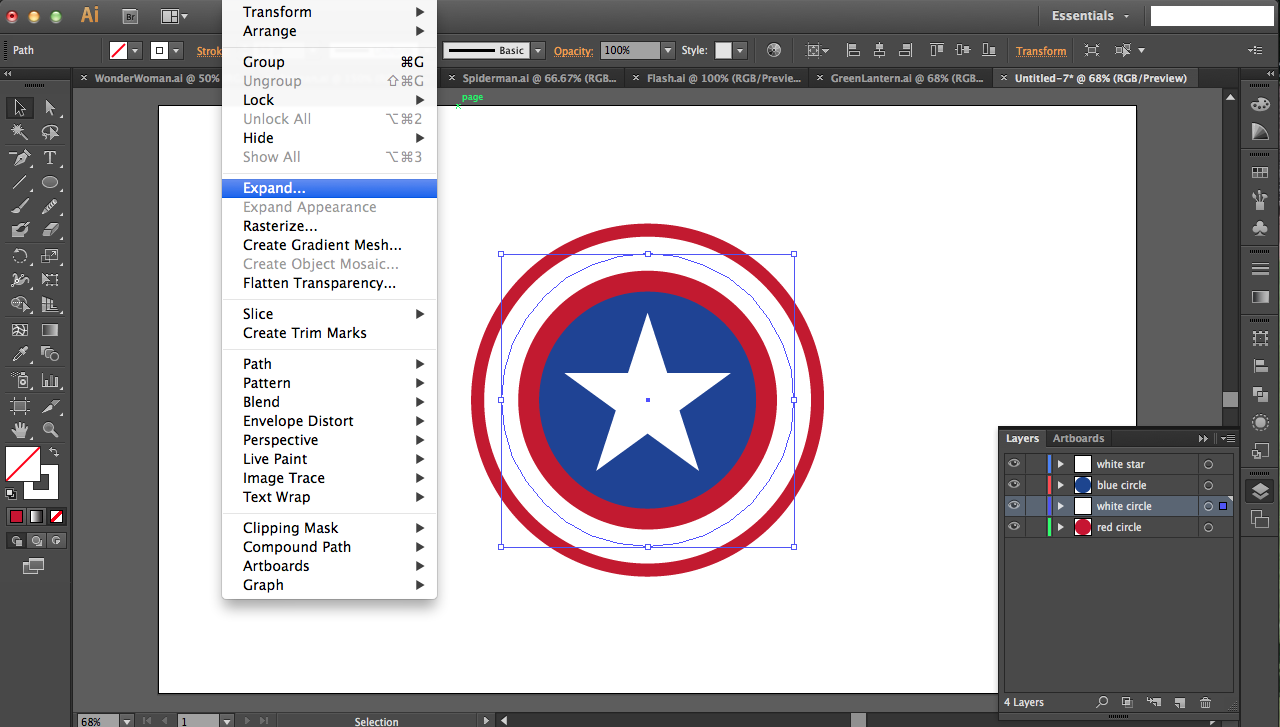Expand the white star layer

coord(1061,464)
